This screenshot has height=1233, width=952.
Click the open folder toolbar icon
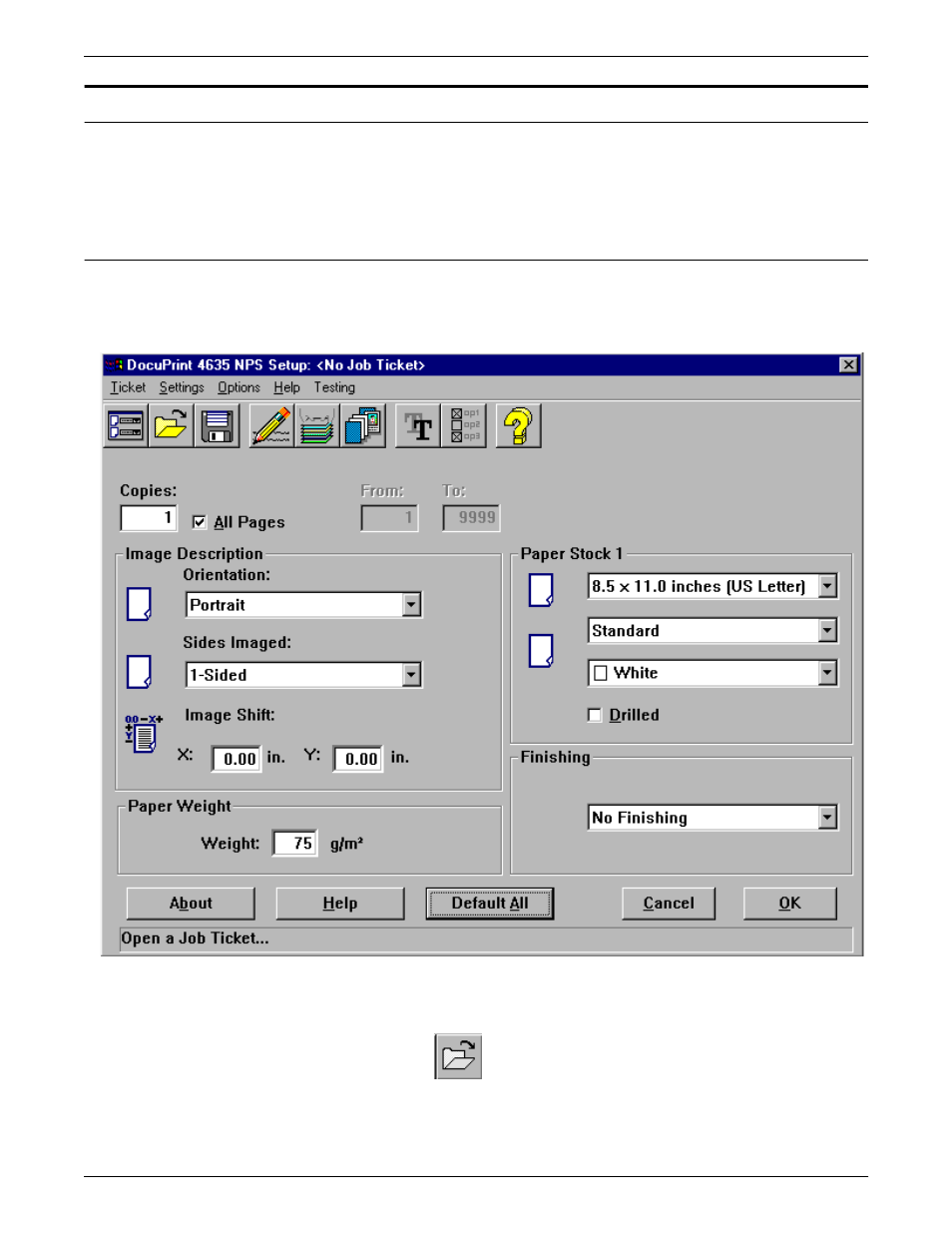[x=172, y=426]
